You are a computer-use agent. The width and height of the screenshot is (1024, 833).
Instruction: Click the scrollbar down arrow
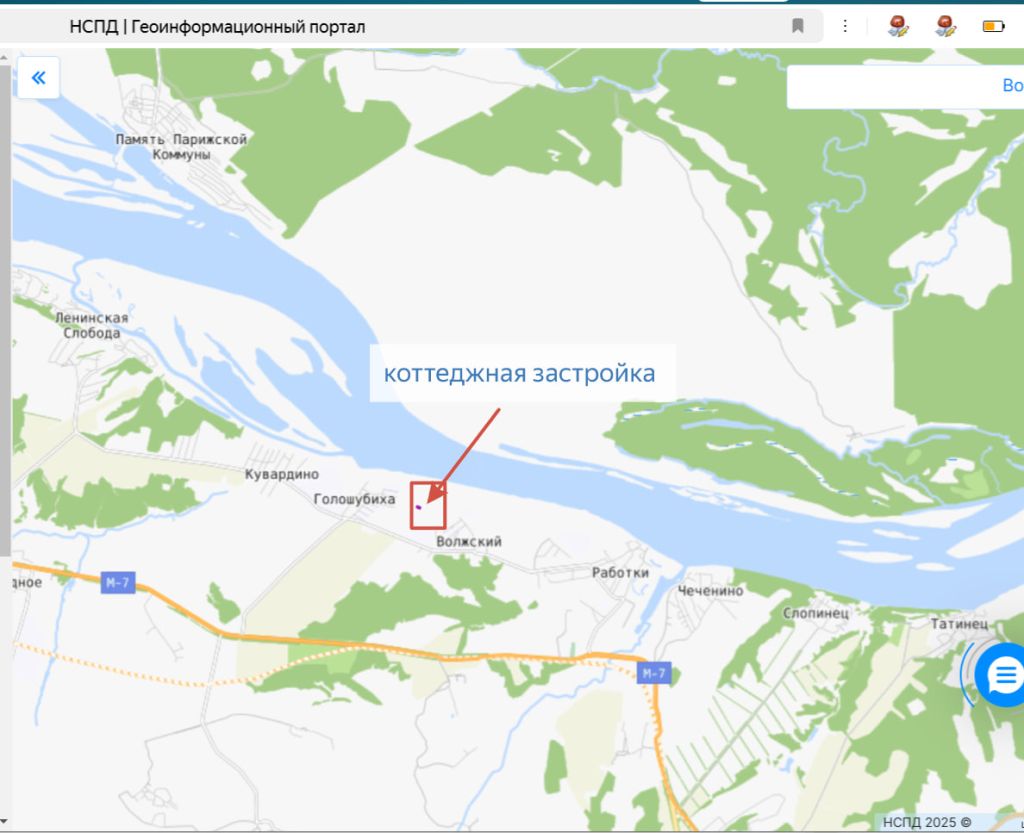click(5, 821)
